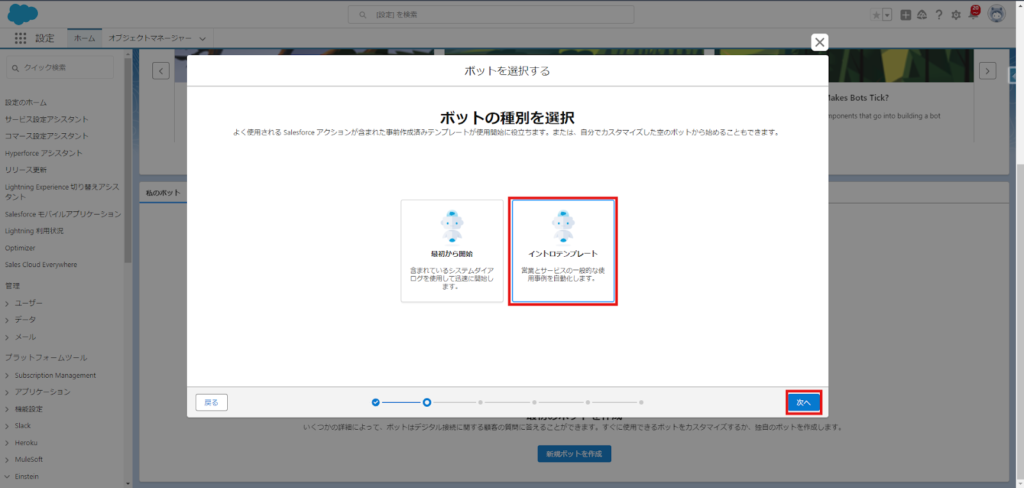Select the 私のボット tab

pos(163,193)
